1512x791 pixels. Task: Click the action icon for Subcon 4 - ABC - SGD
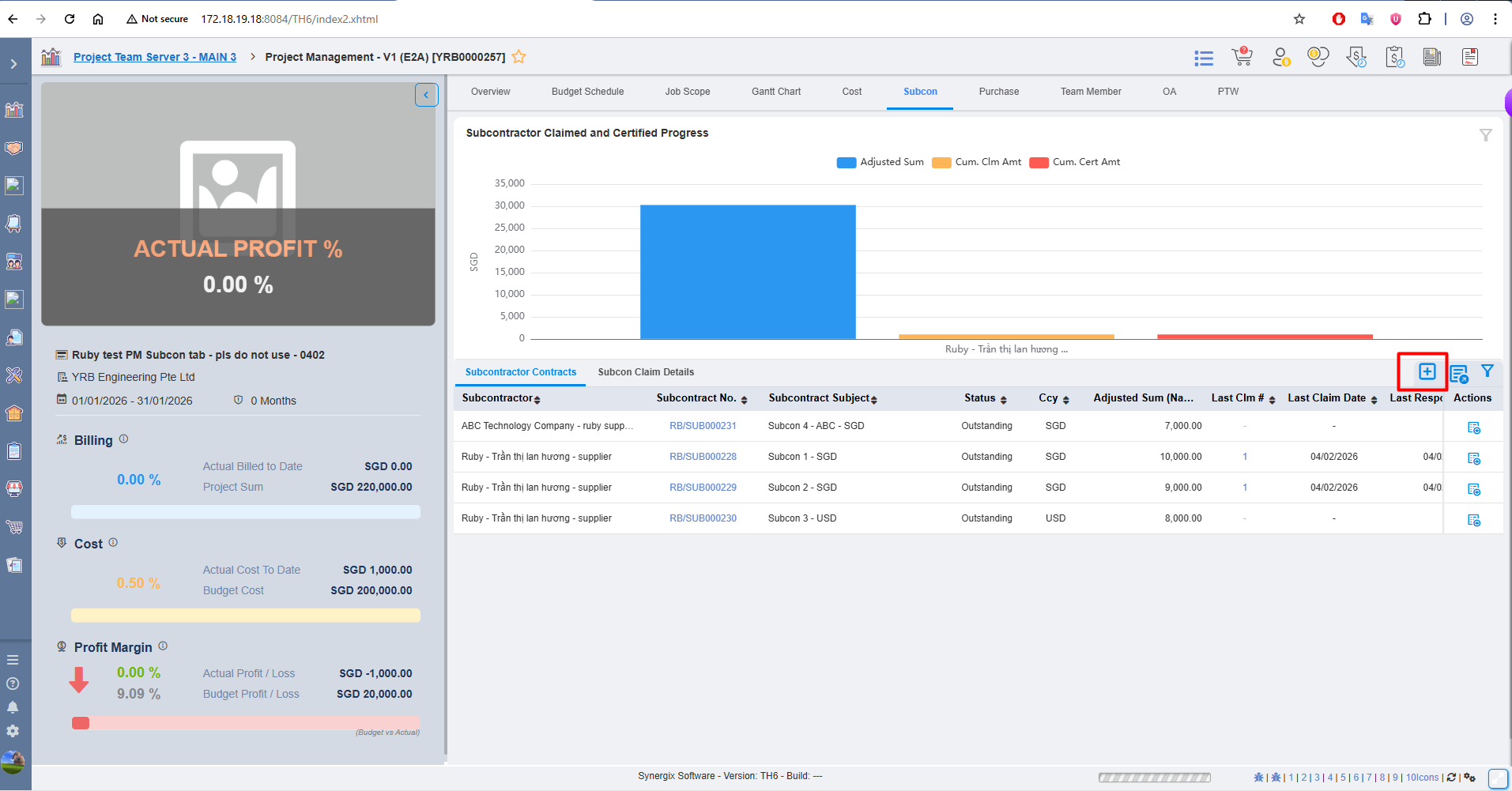[x=1473, y=428]
